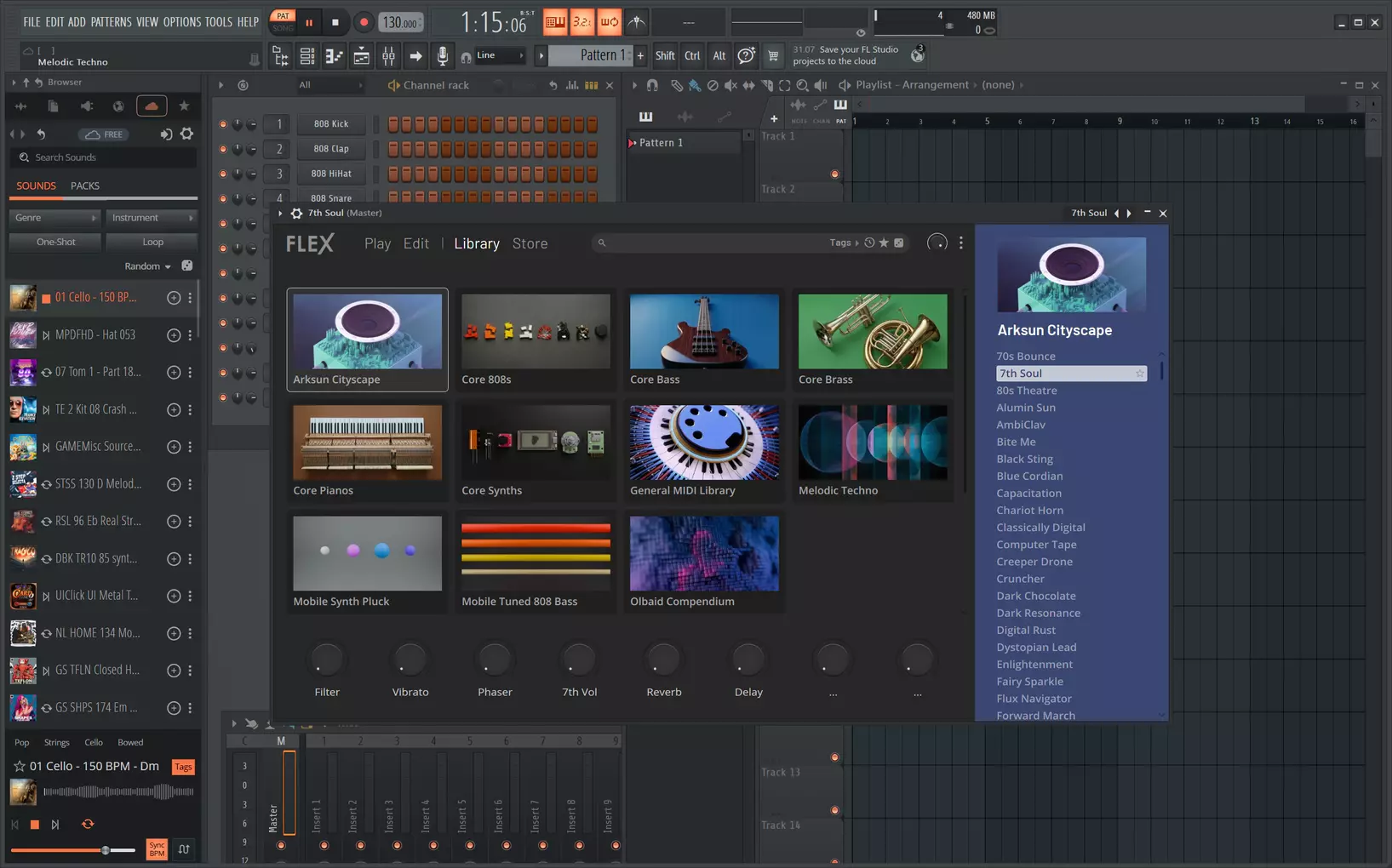
Task: Click the step sequencer bars icon in Channel rack
Action: [x=591, y=85]
